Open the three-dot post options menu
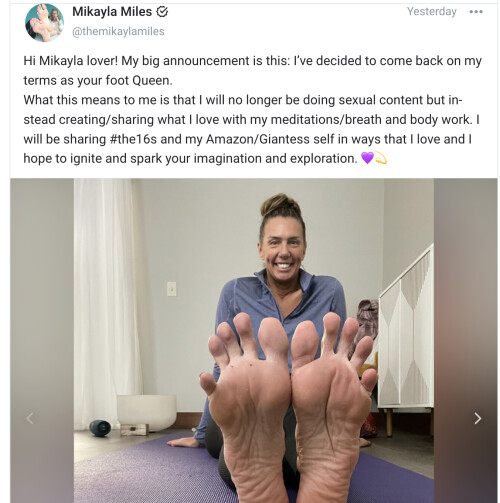This screenshot has height=503, width=500. coord(476,12)
